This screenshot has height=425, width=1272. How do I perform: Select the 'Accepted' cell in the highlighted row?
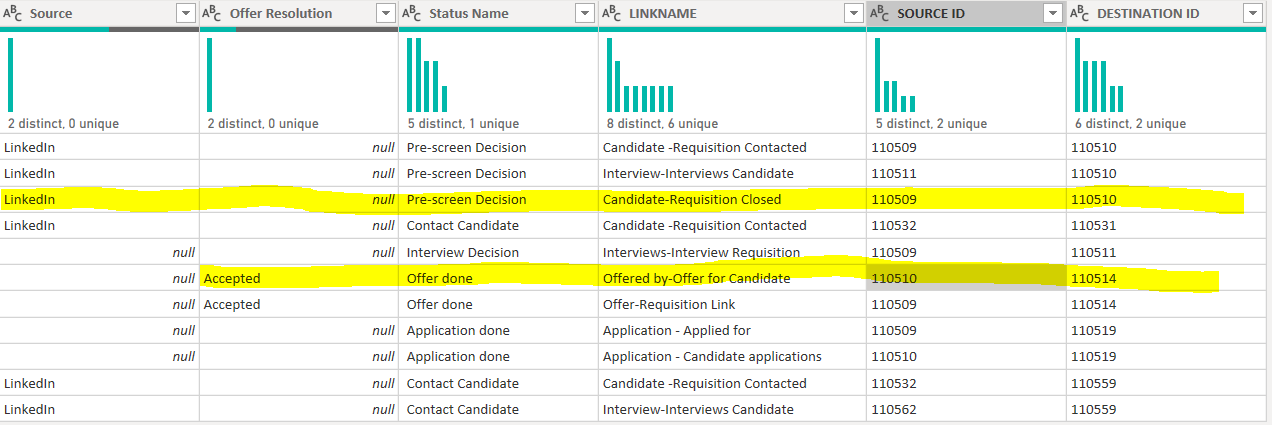pos(299,278)
